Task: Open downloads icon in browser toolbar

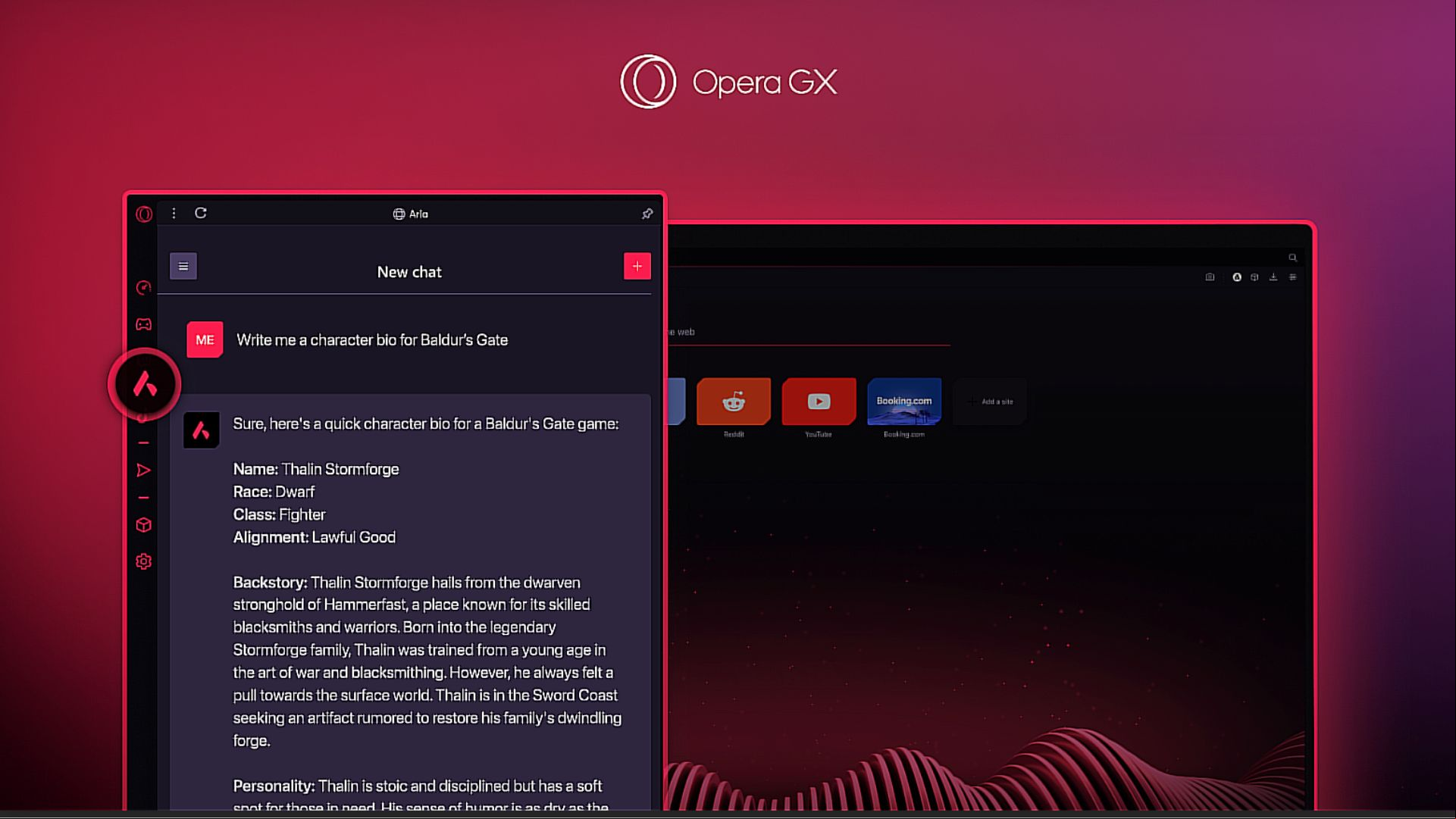Action: pyautogui.click(x=1273, y=277)
